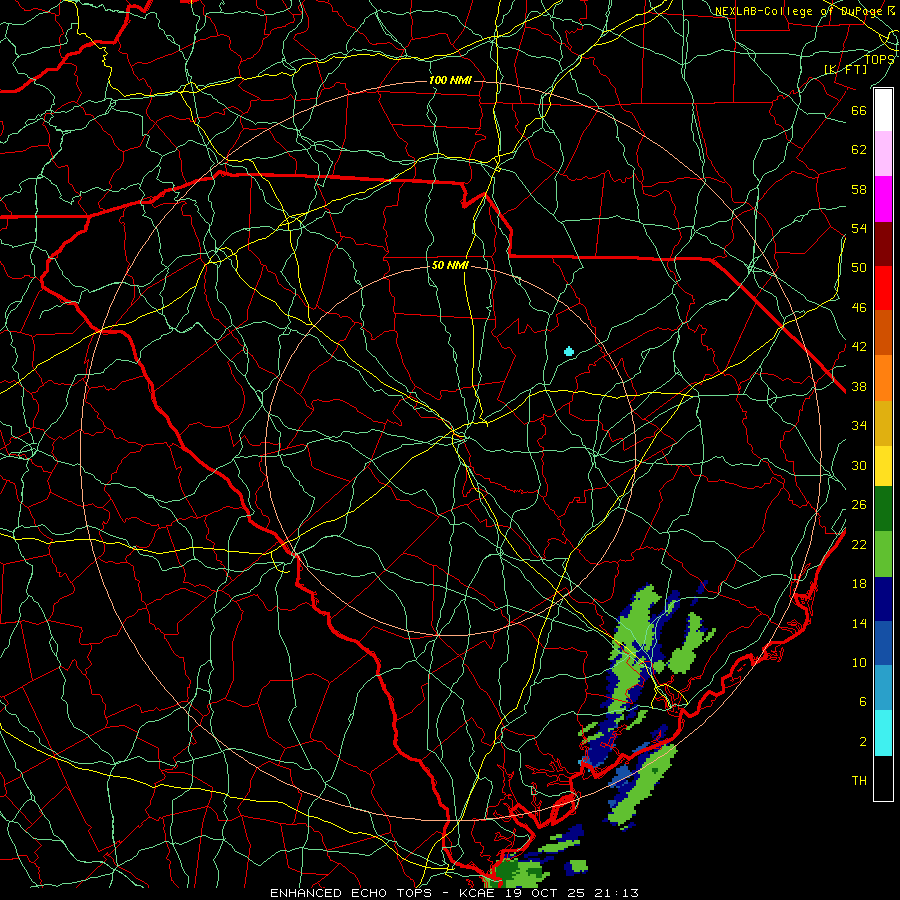Click the TOPS legend heading

tap(879, 60)
